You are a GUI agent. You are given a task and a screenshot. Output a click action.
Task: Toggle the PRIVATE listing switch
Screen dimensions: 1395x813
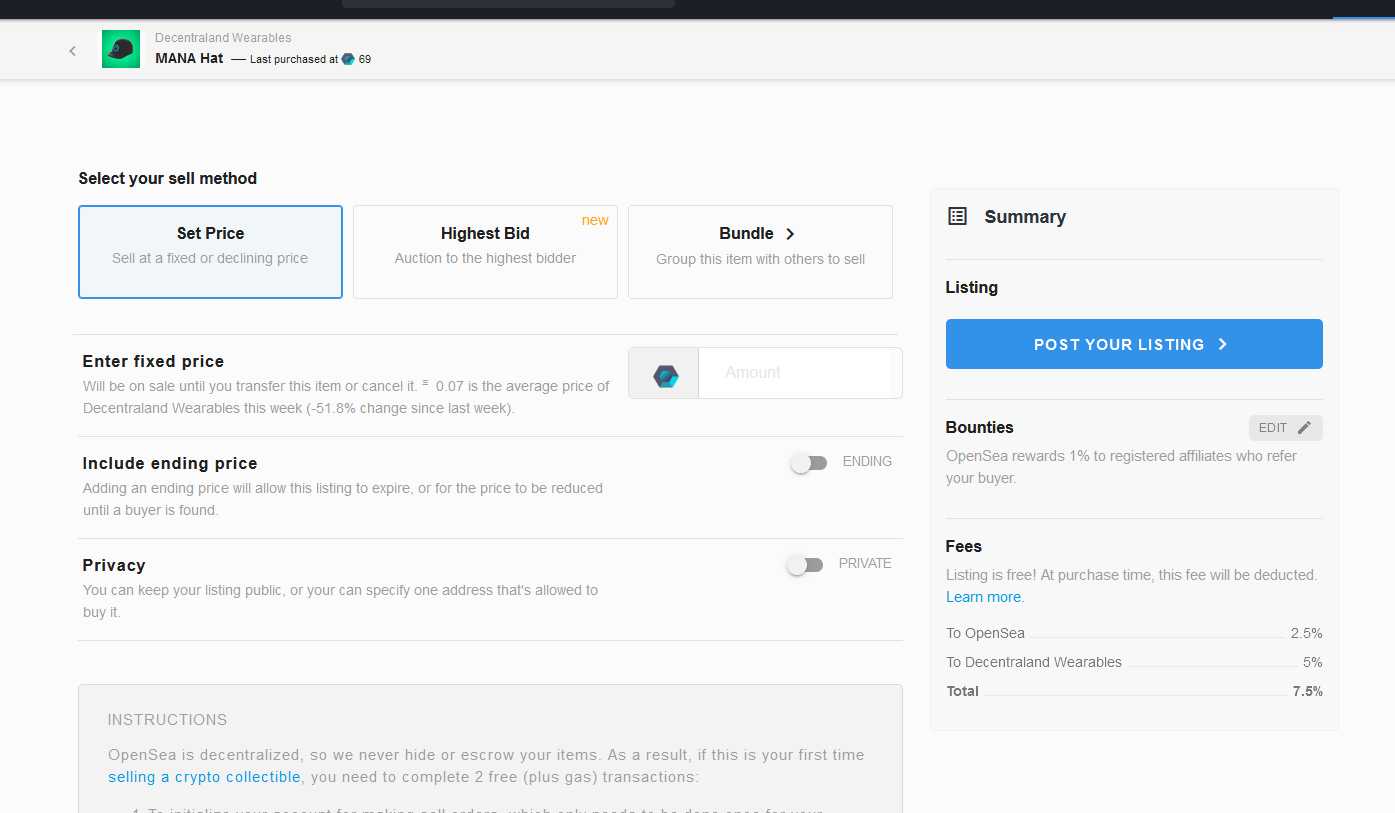tap(805, 565)
